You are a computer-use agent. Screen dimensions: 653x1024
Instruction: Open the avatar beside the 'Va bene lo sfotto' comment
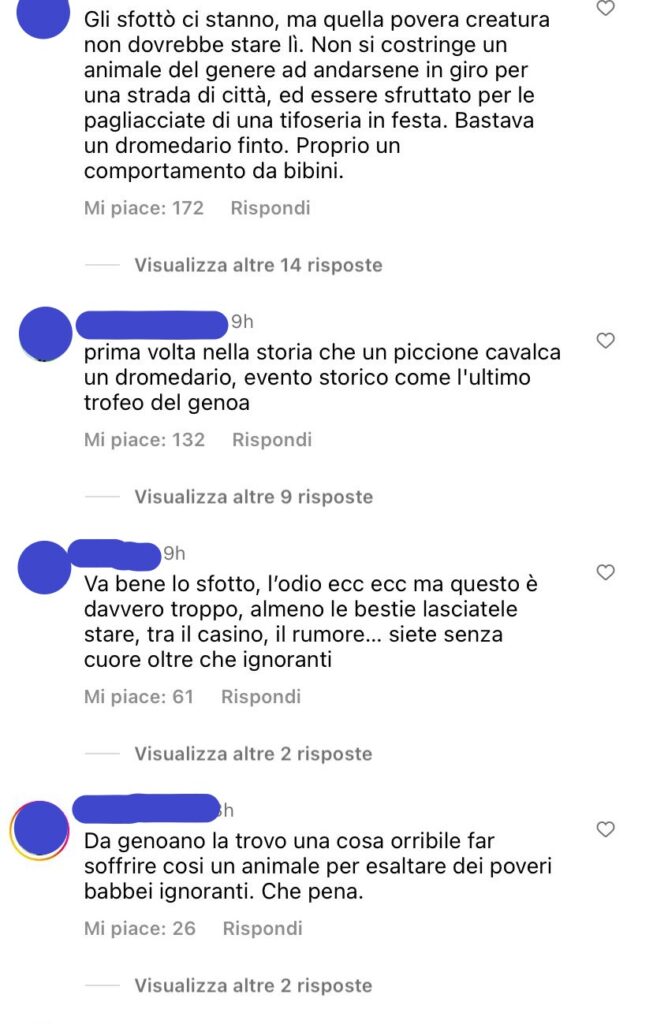(44, 567)
